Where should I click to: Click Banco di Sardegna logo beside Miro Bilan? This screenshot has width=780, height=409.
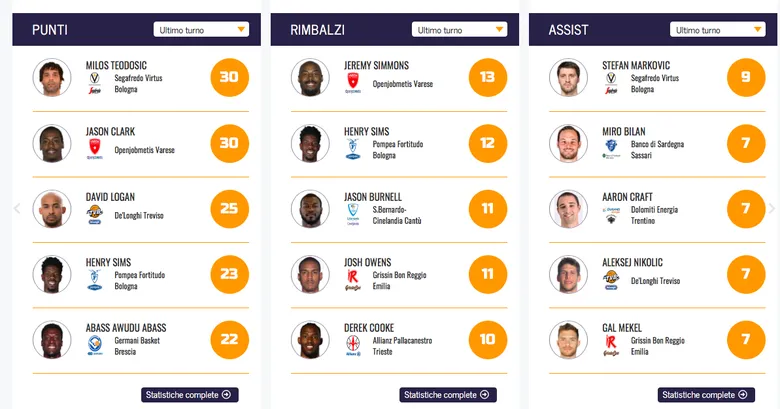pyautogui.click(x=611, y=149)
